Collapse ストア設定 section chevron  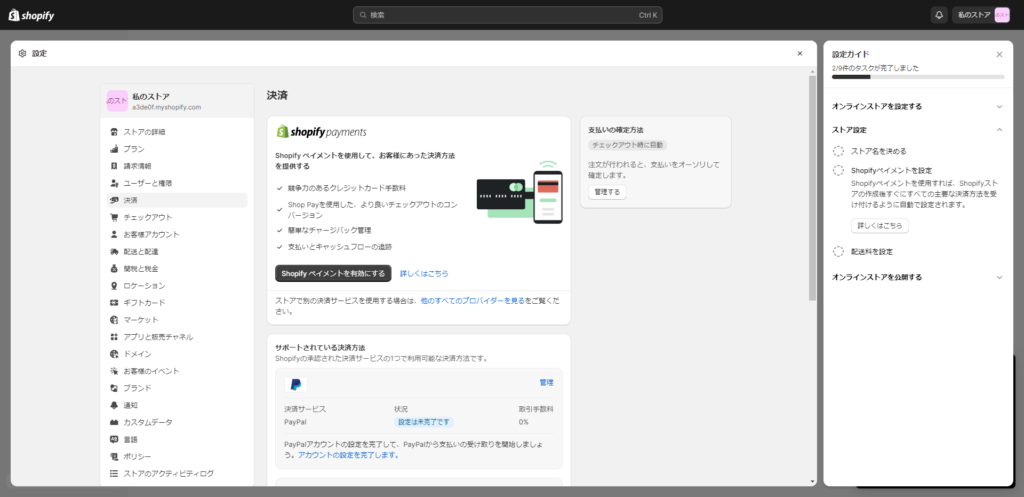[x=999, y=130]
